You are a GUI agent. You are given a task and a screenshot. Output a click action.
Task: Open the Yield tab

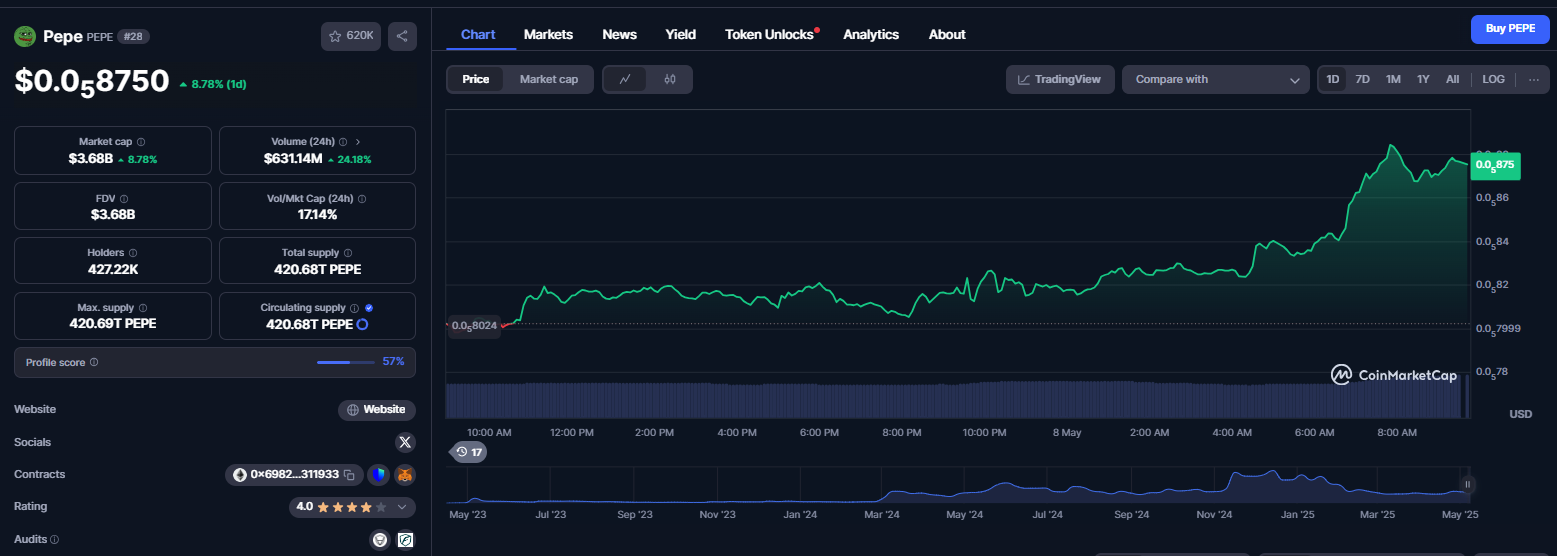(x=681, y=34)
